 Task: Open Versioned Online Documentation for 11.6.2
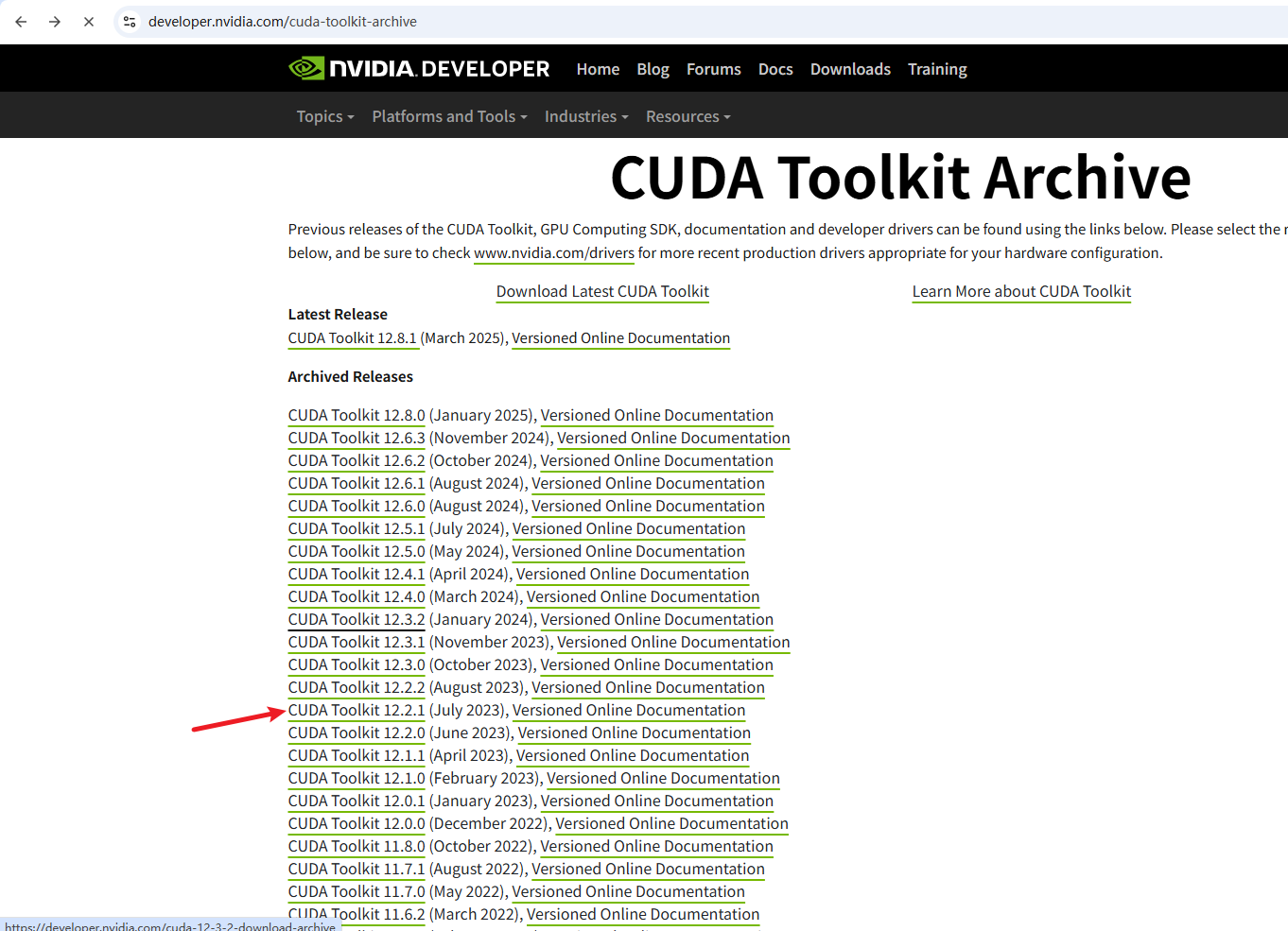[643, 914]
